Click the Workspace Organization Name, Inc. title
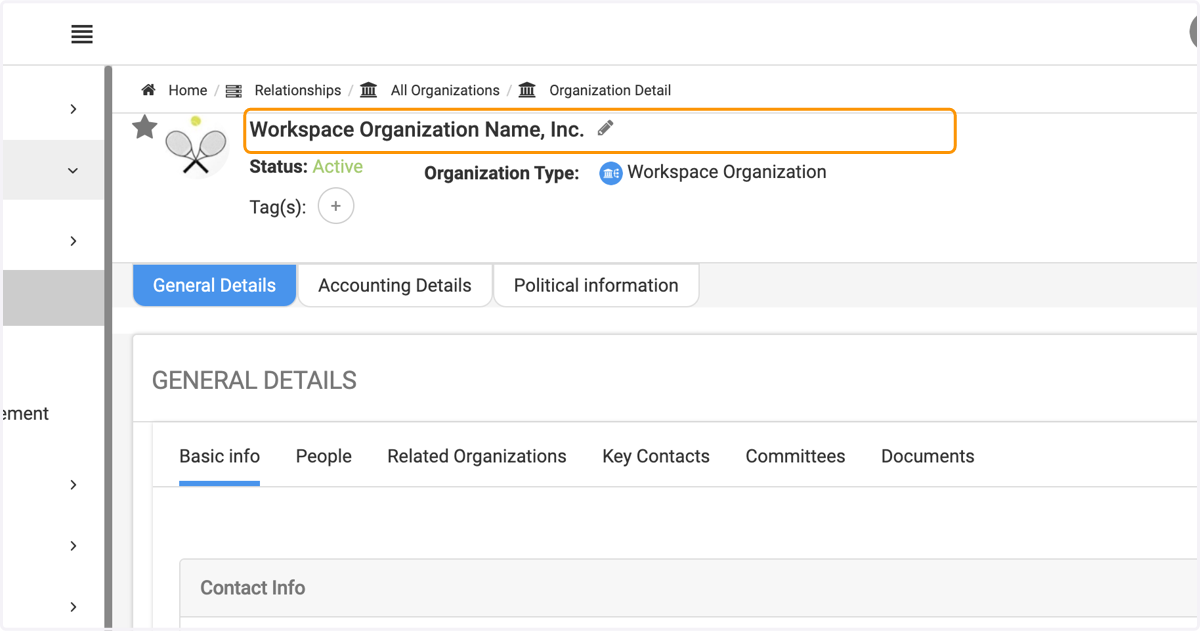The height and width of the screenshot is (631, 1200). [x=417, y=129]
